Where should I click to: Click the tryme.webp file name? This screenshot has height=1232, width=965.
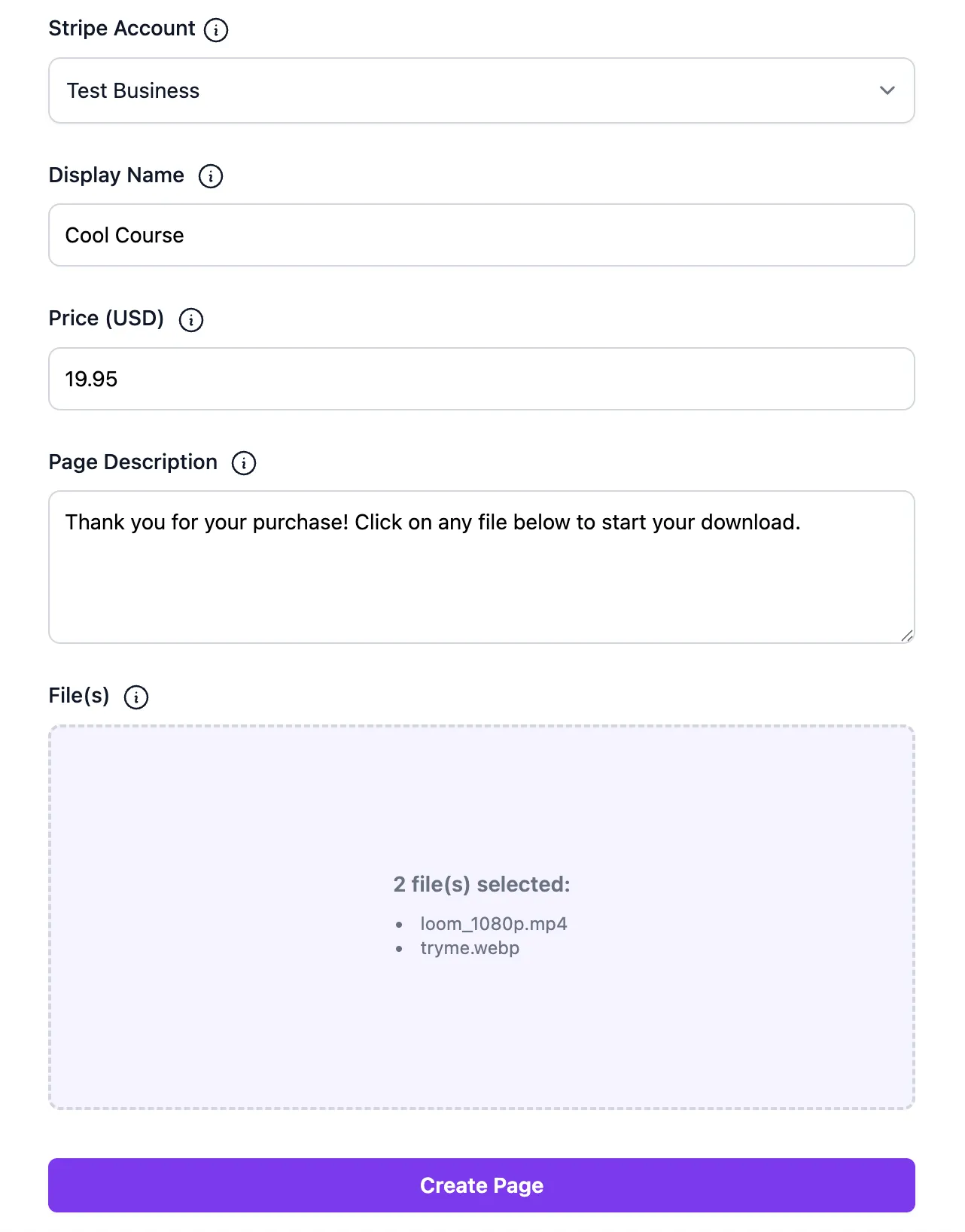click(x=470, y=948)
